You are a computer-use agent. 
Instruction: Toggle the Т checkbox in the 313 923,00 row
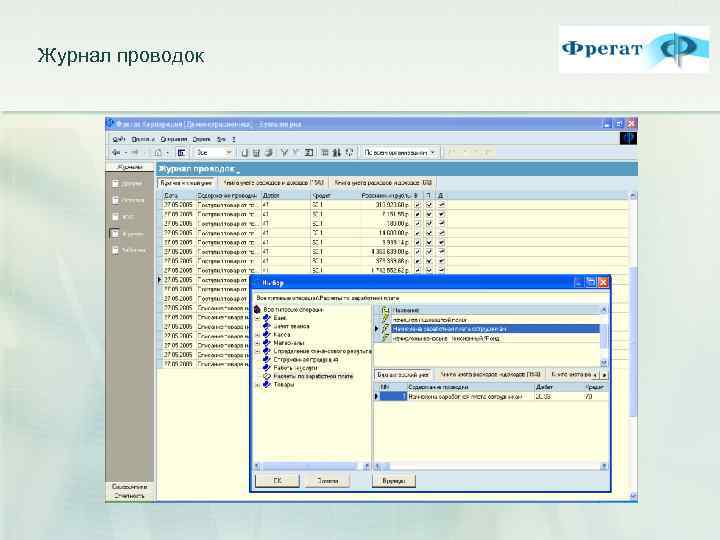pyautogui.click(x=429, y=205)
